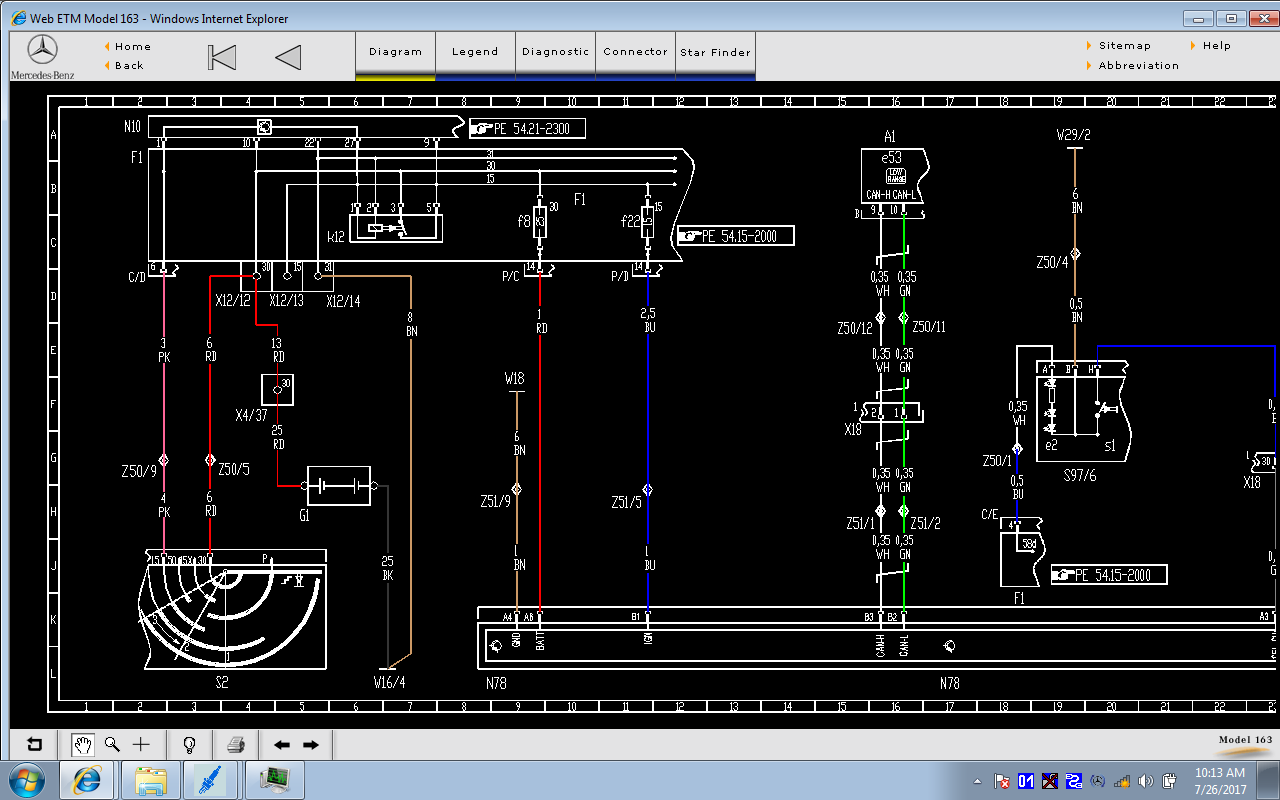Viewport: 1280px width, 800px height.
Task: Click the rotate/return arrow icon
Action: point(35,745)
